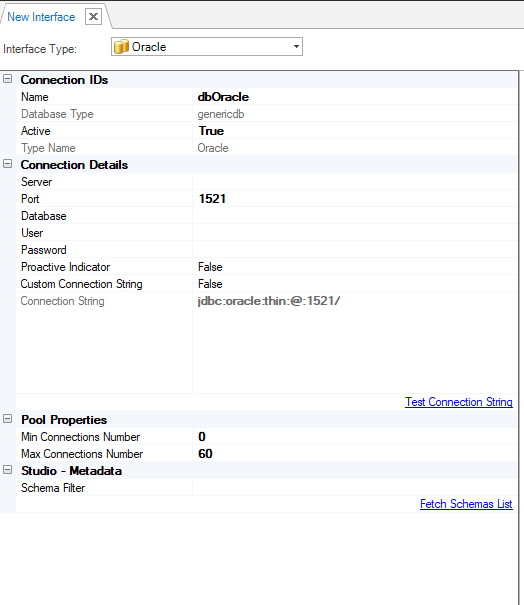Collapse the Studio - Metadata section
524x605 pixels.
coord(7,470)
